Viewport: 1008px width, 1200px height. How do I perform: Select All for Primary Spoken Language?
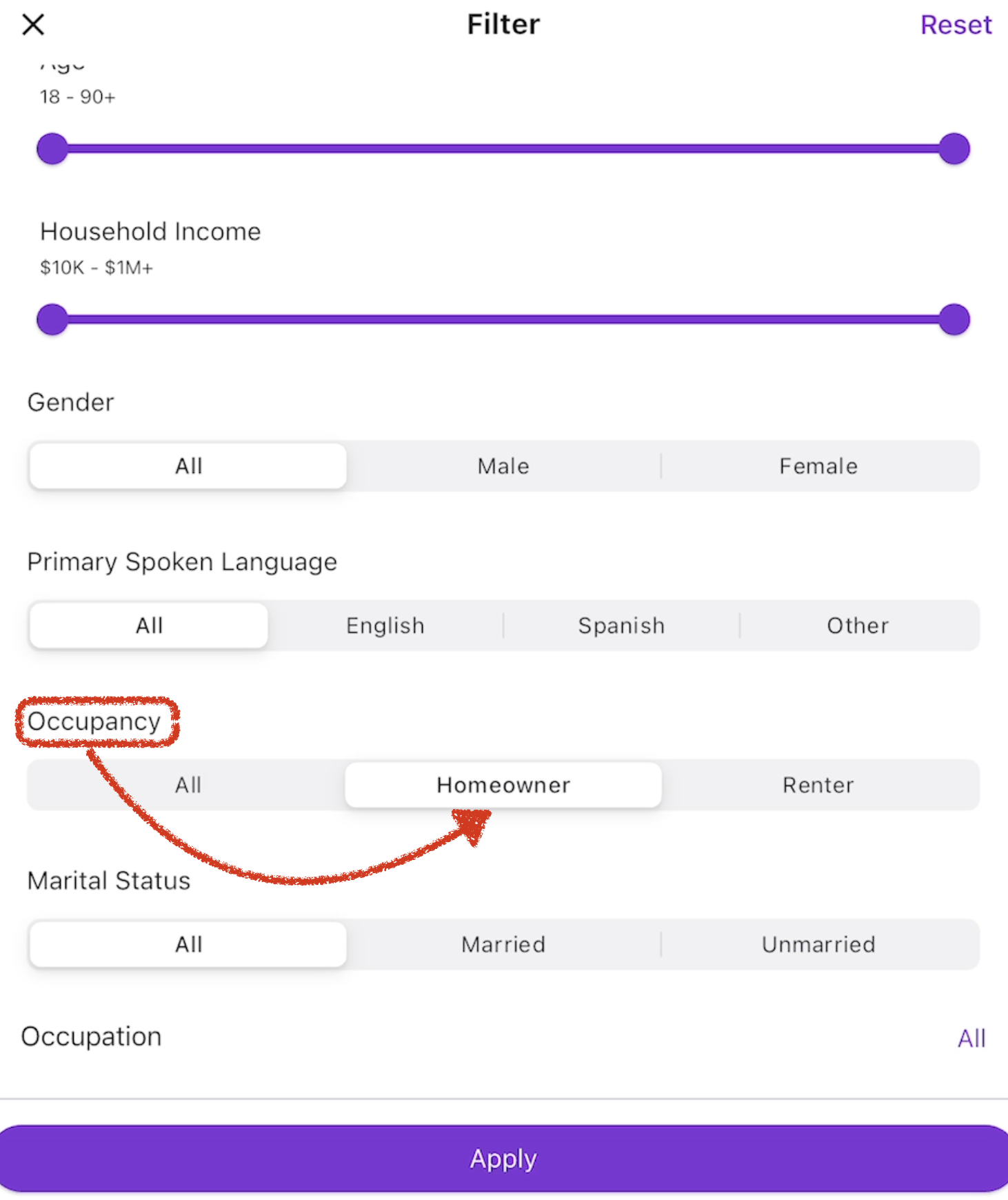[149, 626]
